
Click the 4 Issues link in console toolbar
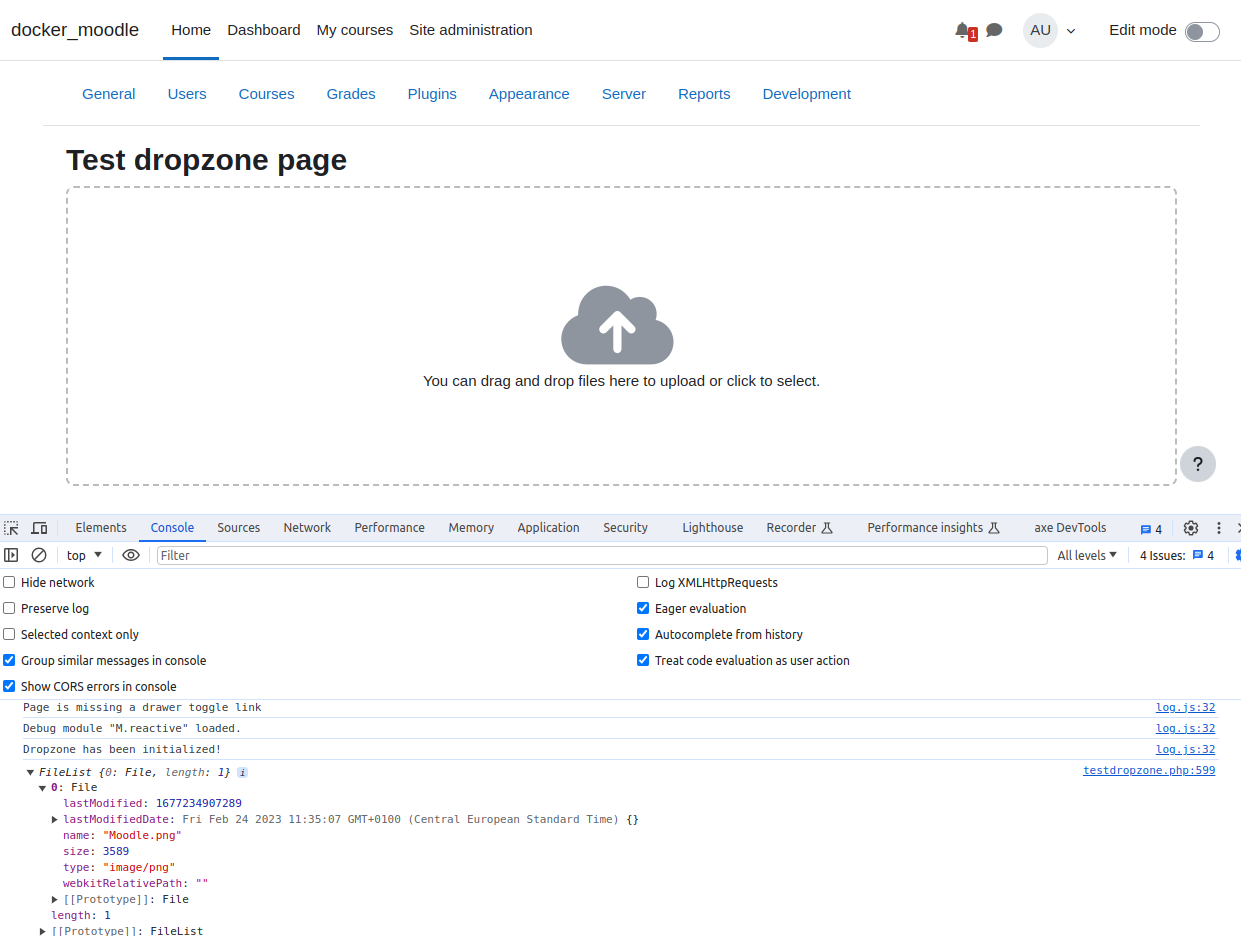click(x=1177, y=555)
